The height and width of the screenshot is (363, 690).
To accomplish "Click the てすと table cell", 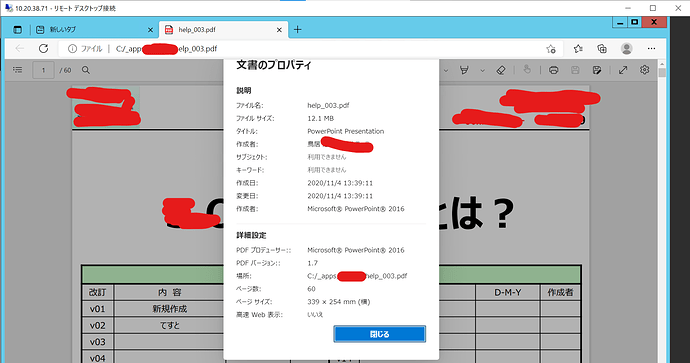I will click(169, 326).
